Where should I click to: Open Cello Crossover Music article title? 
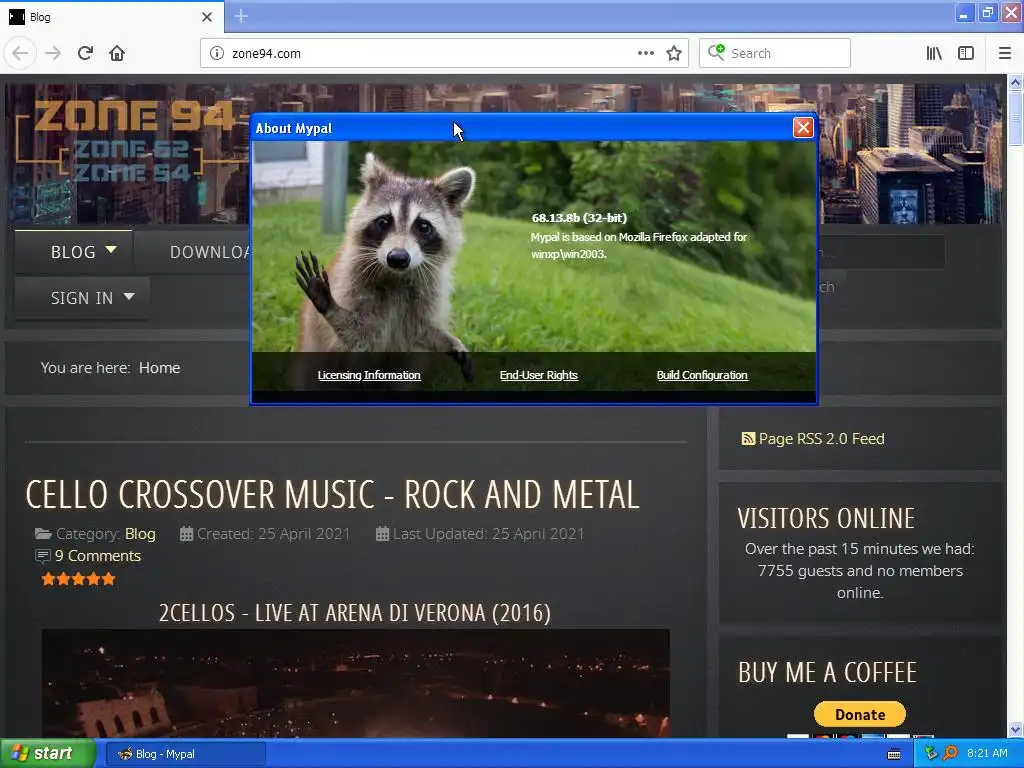(x=332, y=494)
